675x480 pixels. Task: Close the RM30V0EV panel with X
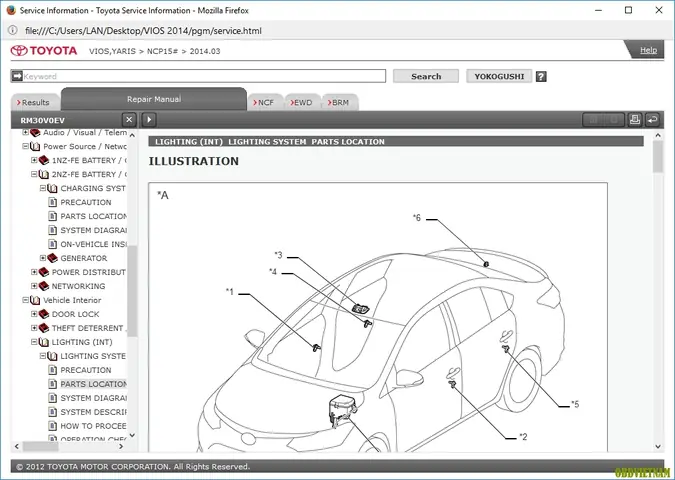pos(129,120)
